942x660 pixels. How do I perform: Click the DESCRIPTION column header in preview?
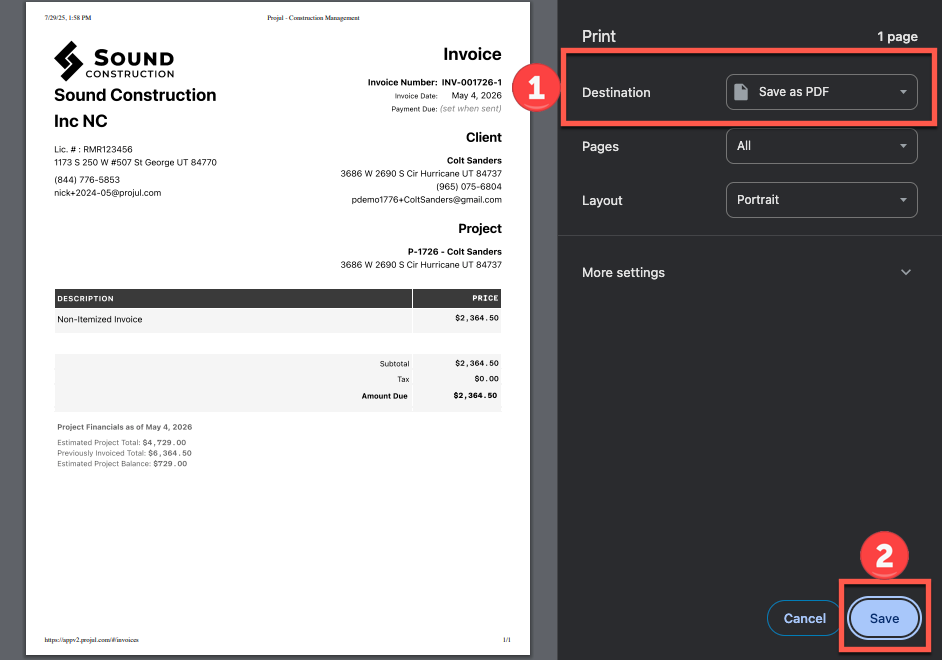(x=86, y=299)
